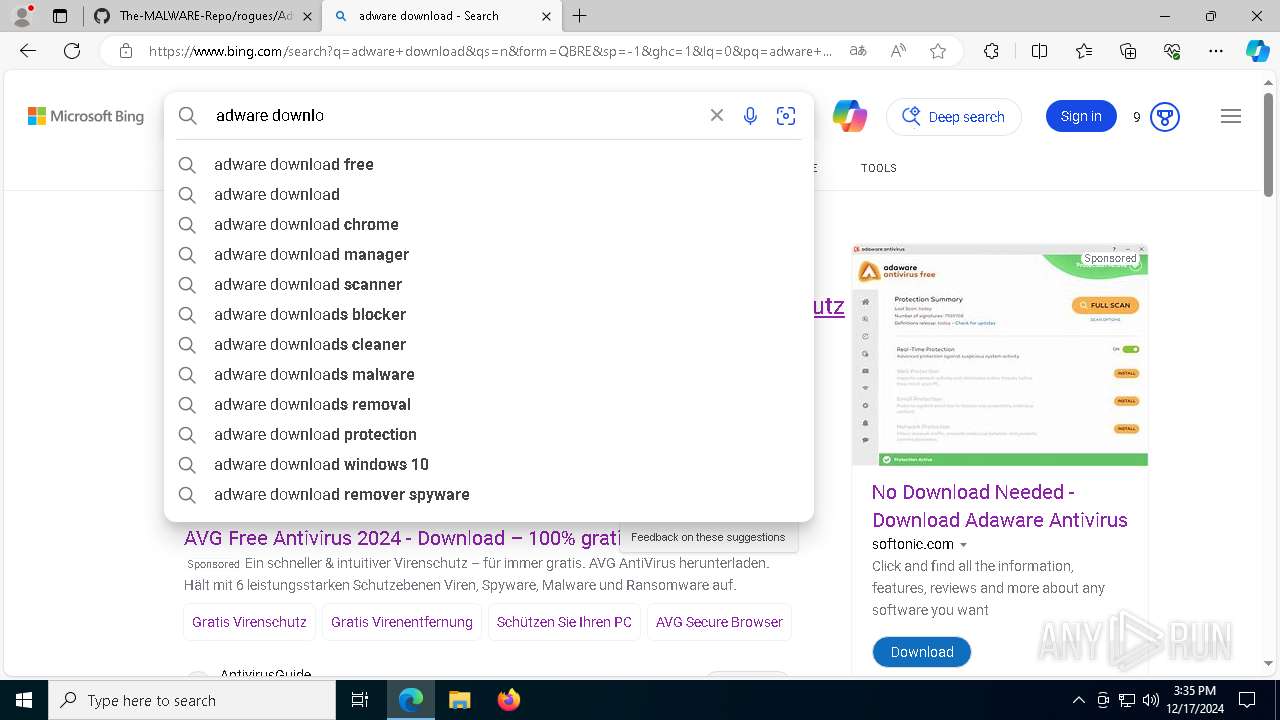The image size is (1280, 720).
Task: Choose suggestion adware downloads blocker
Action: click(x=489, y=314)
